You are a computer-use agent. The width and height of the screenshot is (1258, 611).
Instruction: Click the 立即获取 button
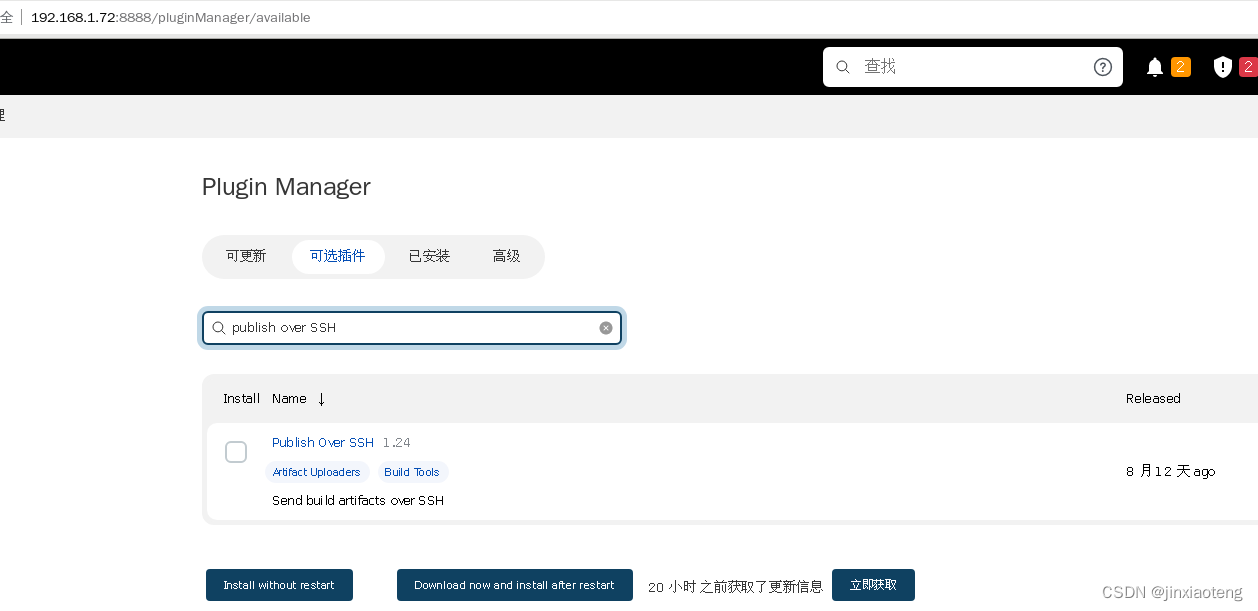pos(873,585)
